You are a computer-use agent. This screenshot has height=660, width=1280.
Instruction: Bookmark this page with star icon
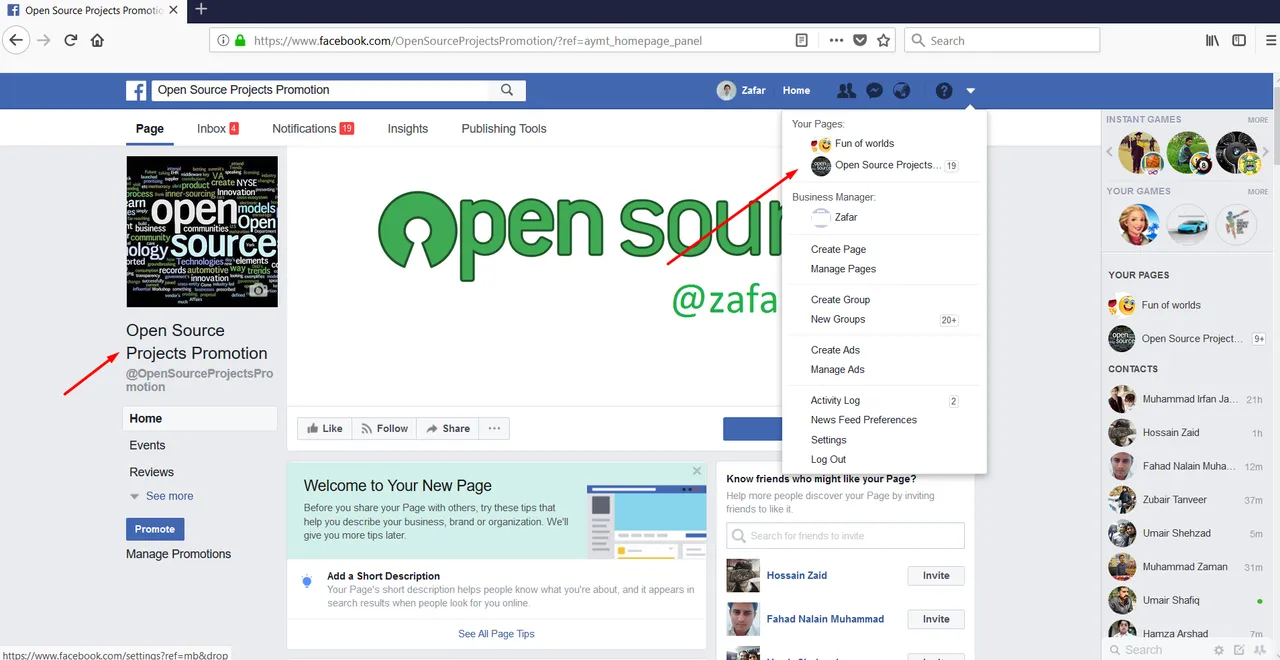click(x=883, y=40)
